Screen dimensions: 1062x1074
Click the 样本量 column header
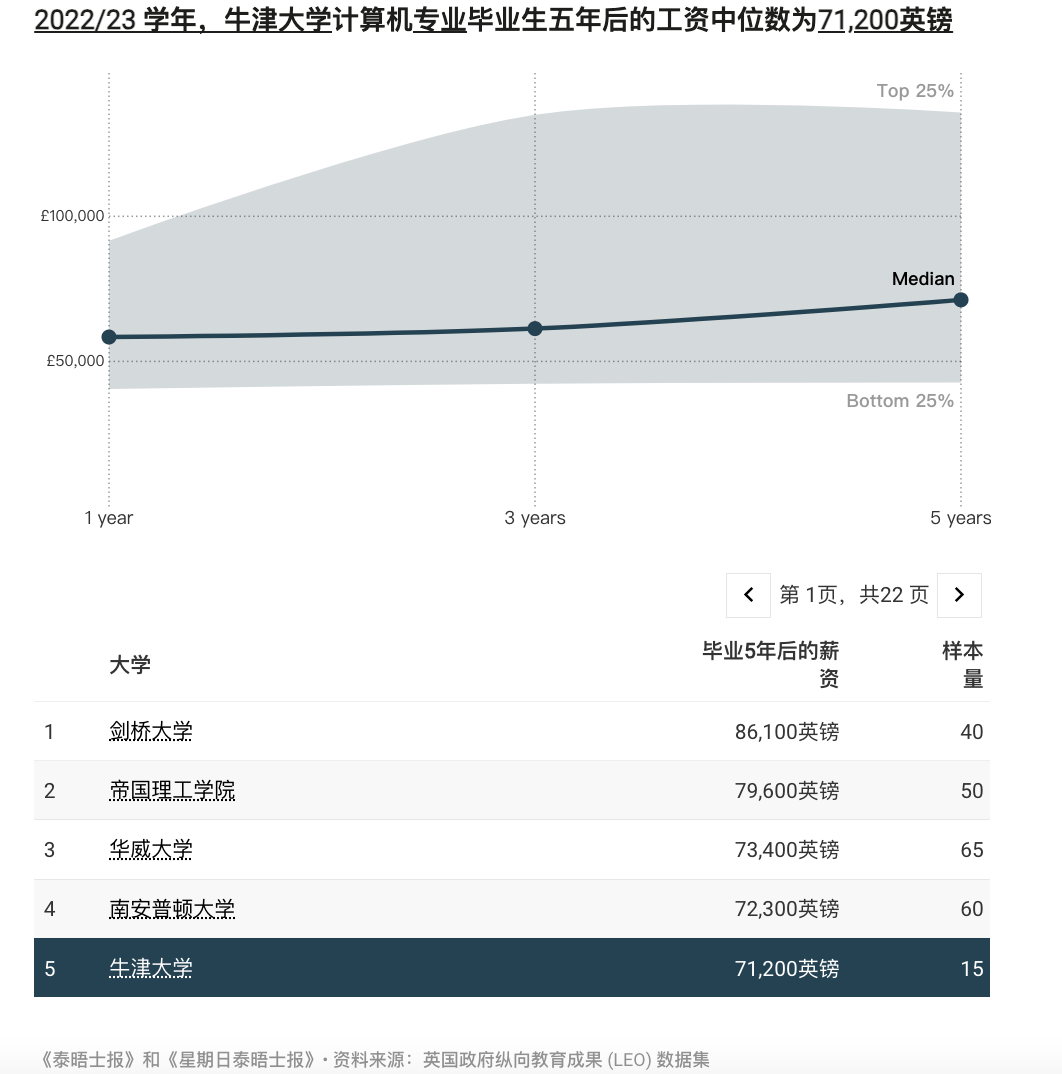click(x=963, y=665)
